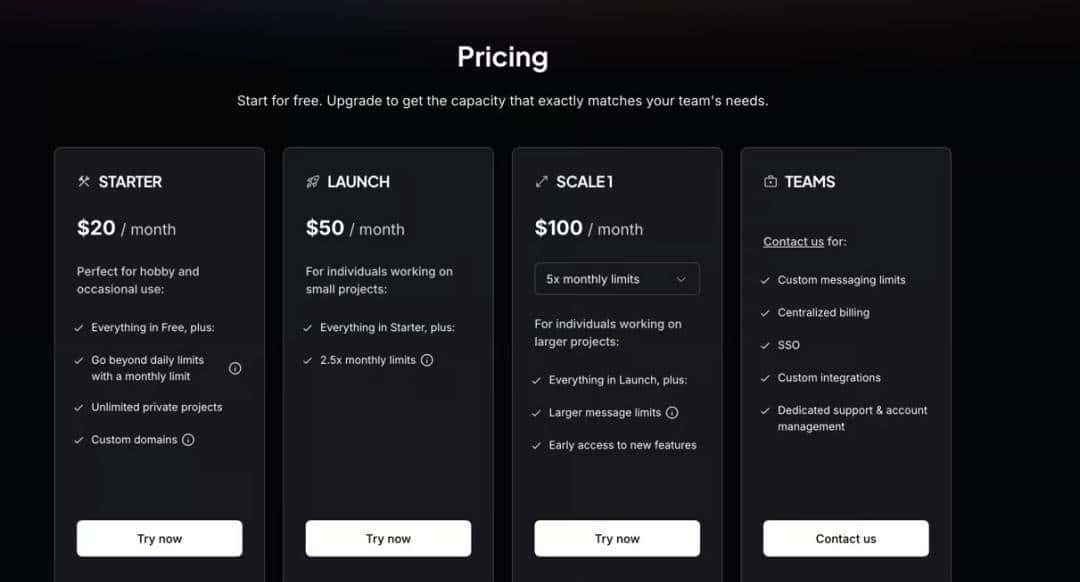This screenshot has width=1080, height=582.
Task: Click info icon next to 2.5x monthly limits
Action: pos(427,360)
